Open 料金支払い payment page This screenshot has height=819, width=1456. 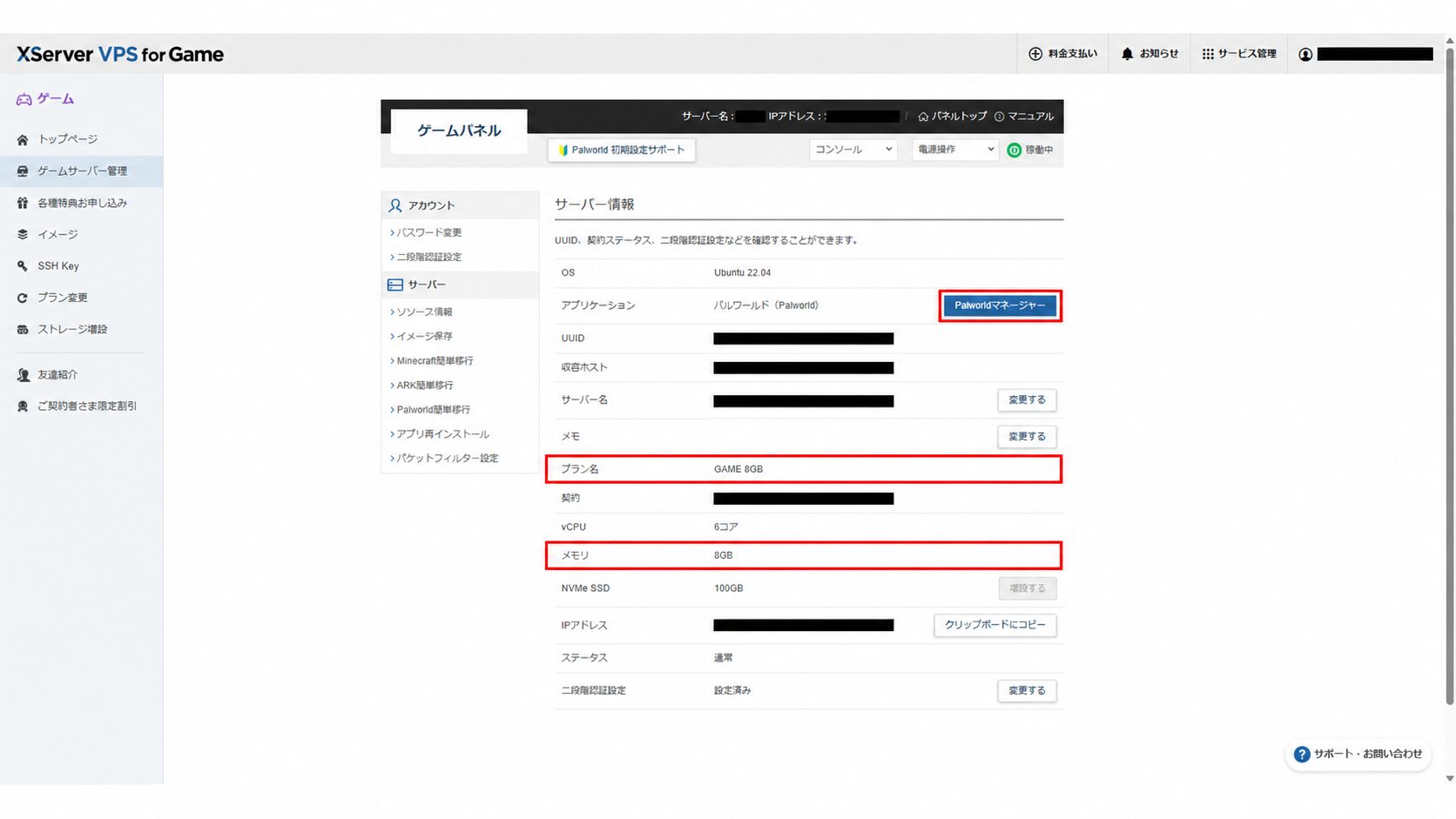pyautogui.click(x=1062, y=54)
